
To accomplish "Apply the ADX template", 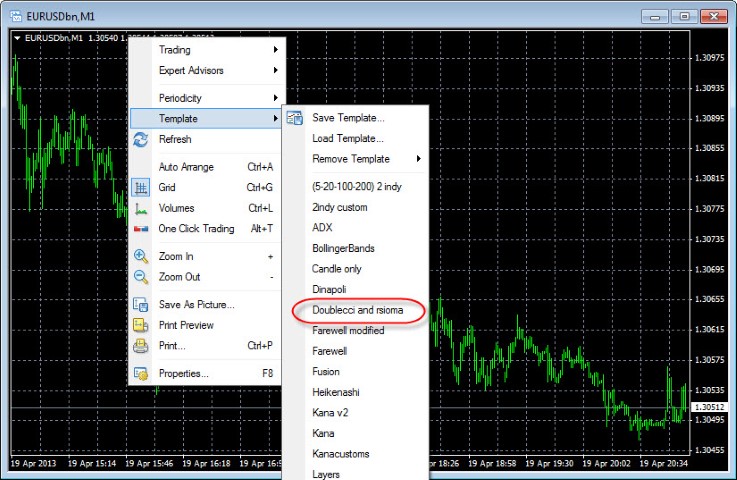I will pyautogui.click(x=355, y=228).
